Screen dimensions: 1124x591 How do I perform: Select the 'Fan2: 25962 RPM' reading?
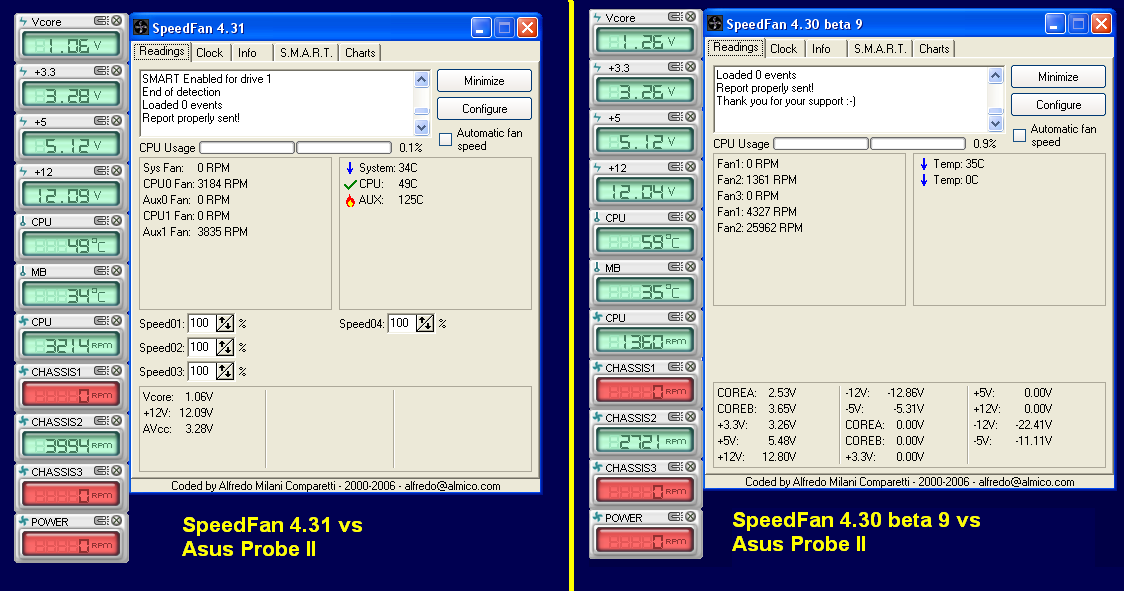tap(760, 228)
